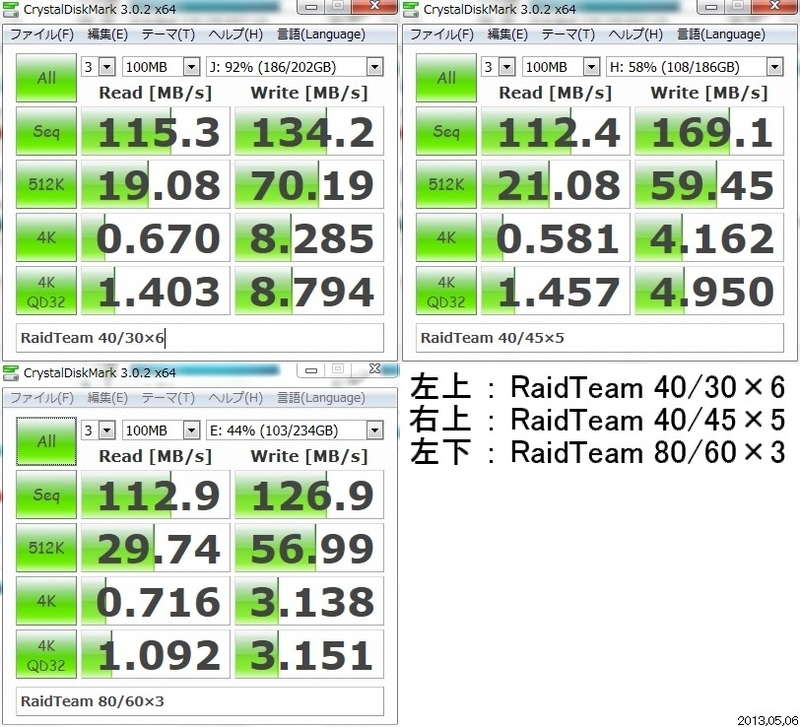Click the 70.19 512K write result
800x727 pixels.
(309, 184)
